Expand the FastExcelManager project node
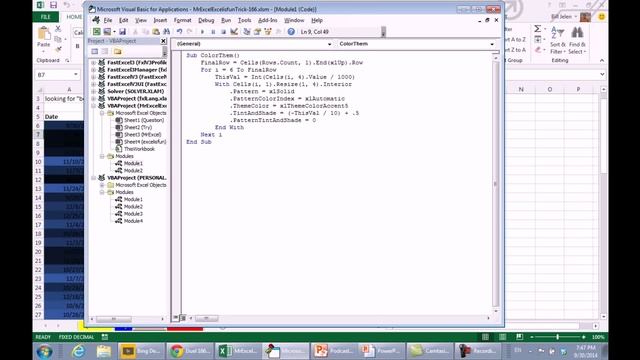640x360 pixels. (94, 69)
